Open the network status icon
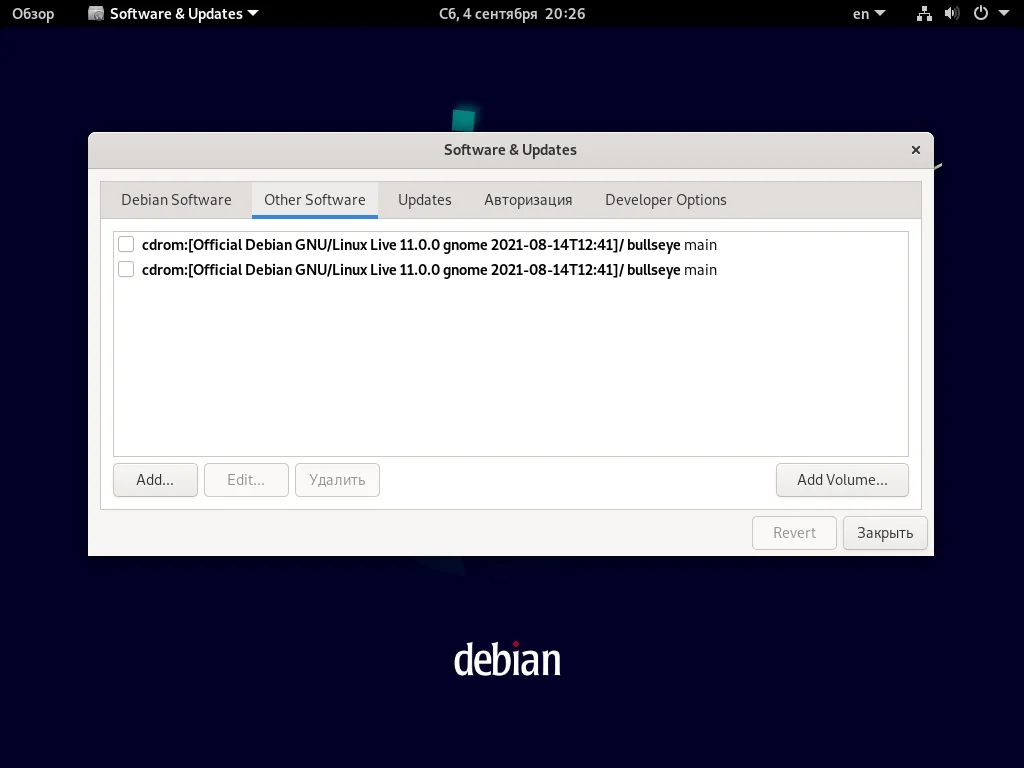 coord(924,13)
